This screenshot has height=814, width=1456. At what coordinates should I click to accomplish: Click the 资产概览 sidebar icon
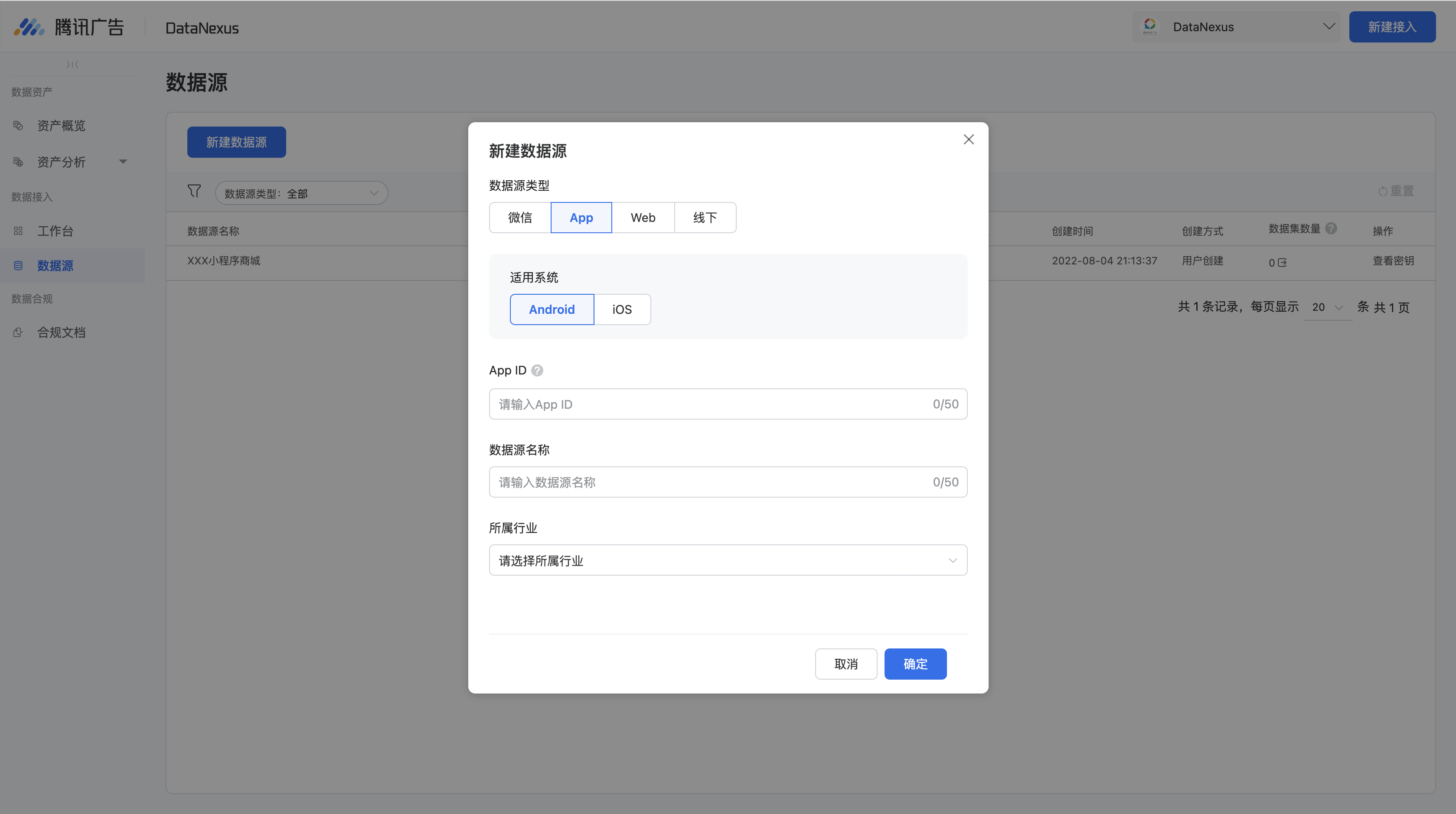coord(18,125)
